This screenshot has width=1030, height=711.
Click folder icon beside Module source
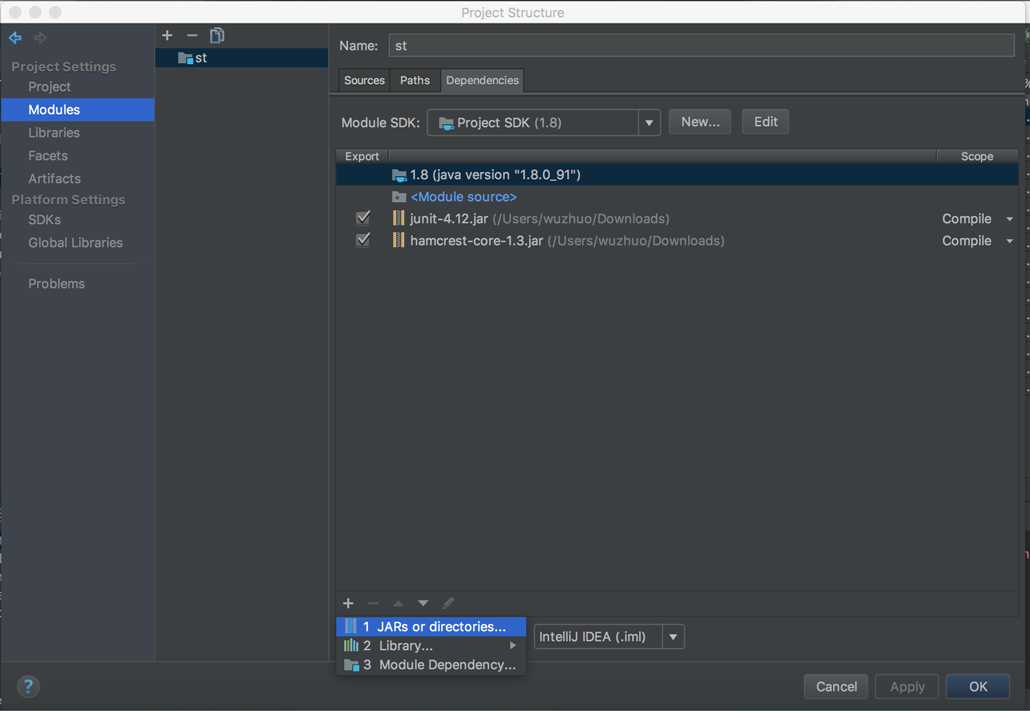399,196
